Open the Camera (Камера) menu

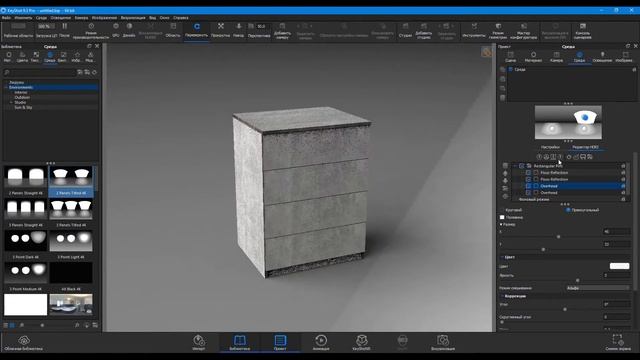pyautogui.click(x=81, y=18)
